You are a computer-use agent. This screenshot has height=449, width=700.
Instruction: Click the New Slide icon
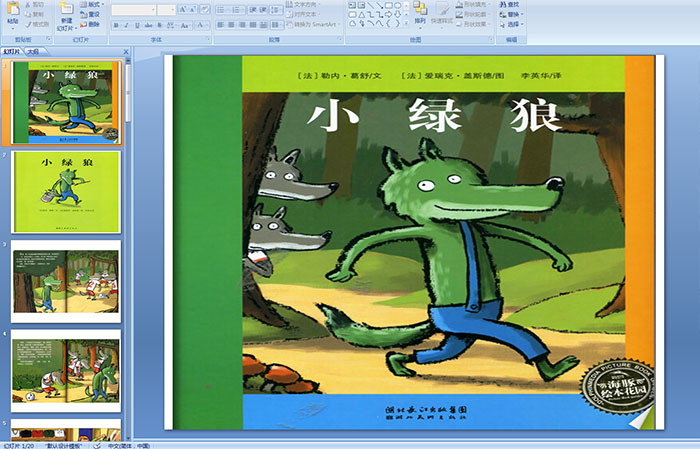coord(67,9)
